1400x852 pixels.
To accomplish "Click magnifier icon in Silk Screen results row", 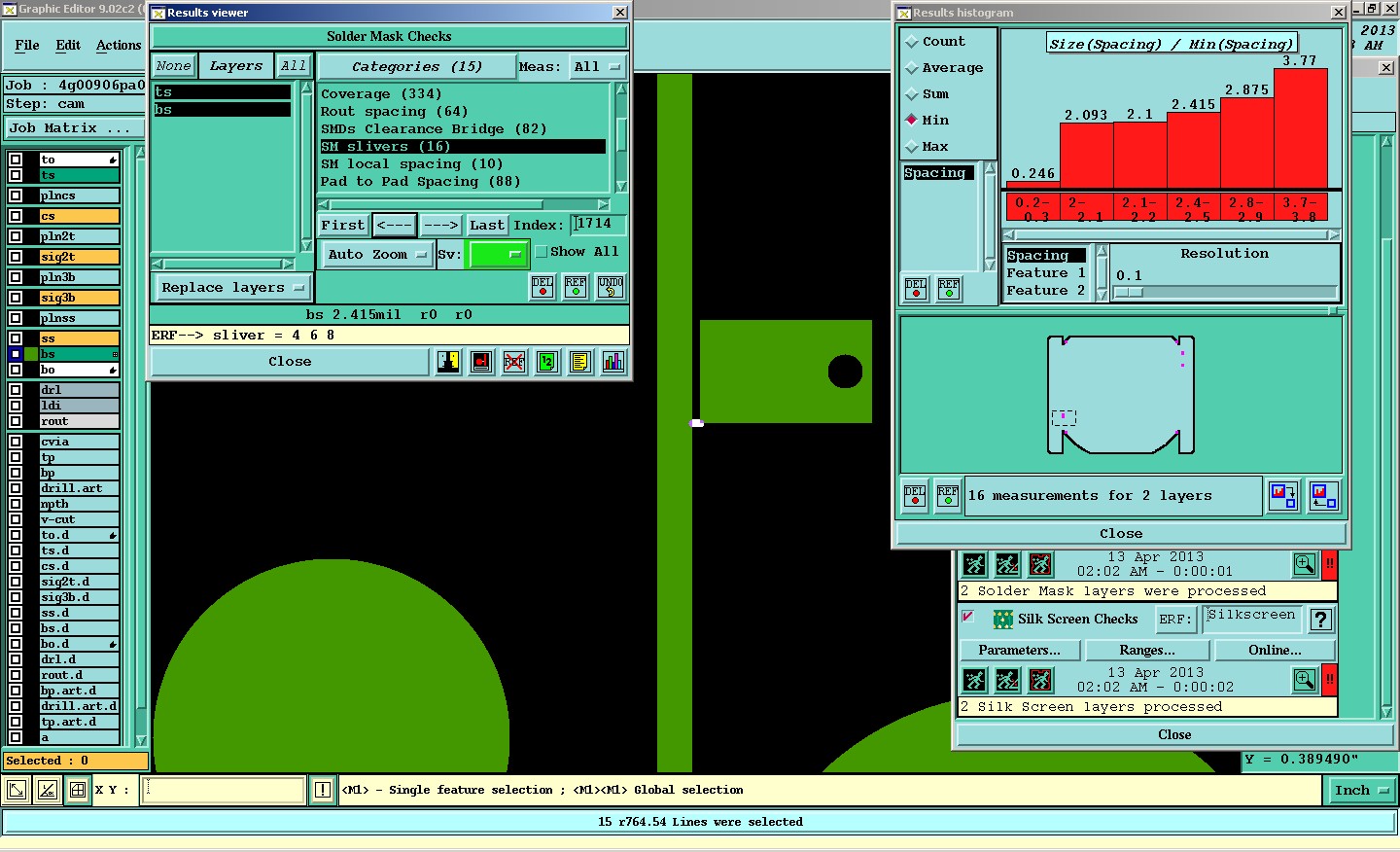I will (x=1305, y=680).
